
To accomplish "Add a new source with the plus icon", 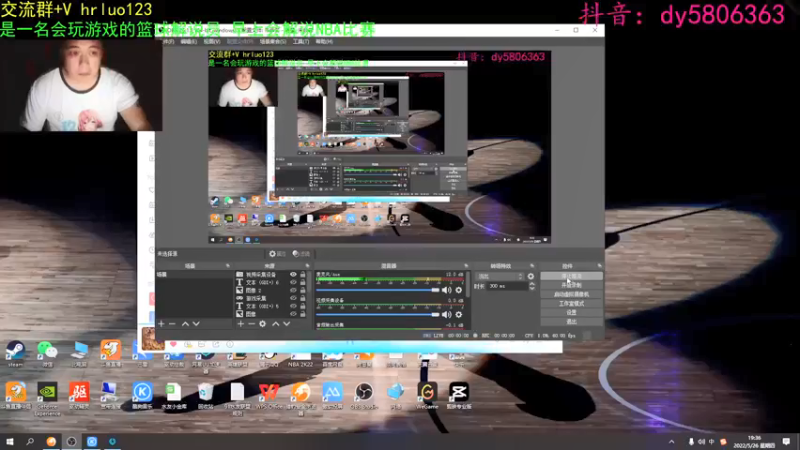I will click(x=240, y=324).
